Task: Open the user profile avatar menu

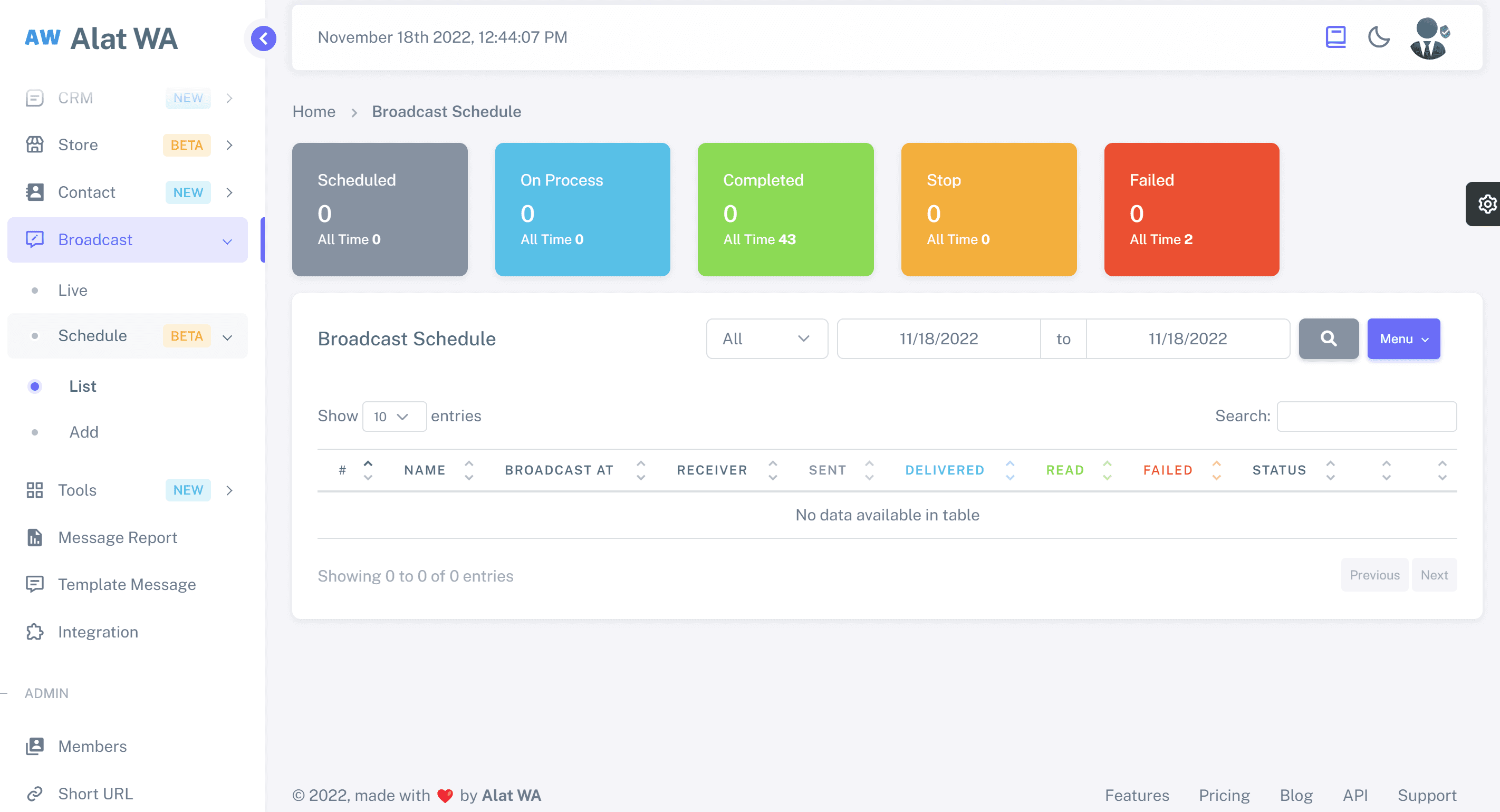Action: [x=1429, y=38]
